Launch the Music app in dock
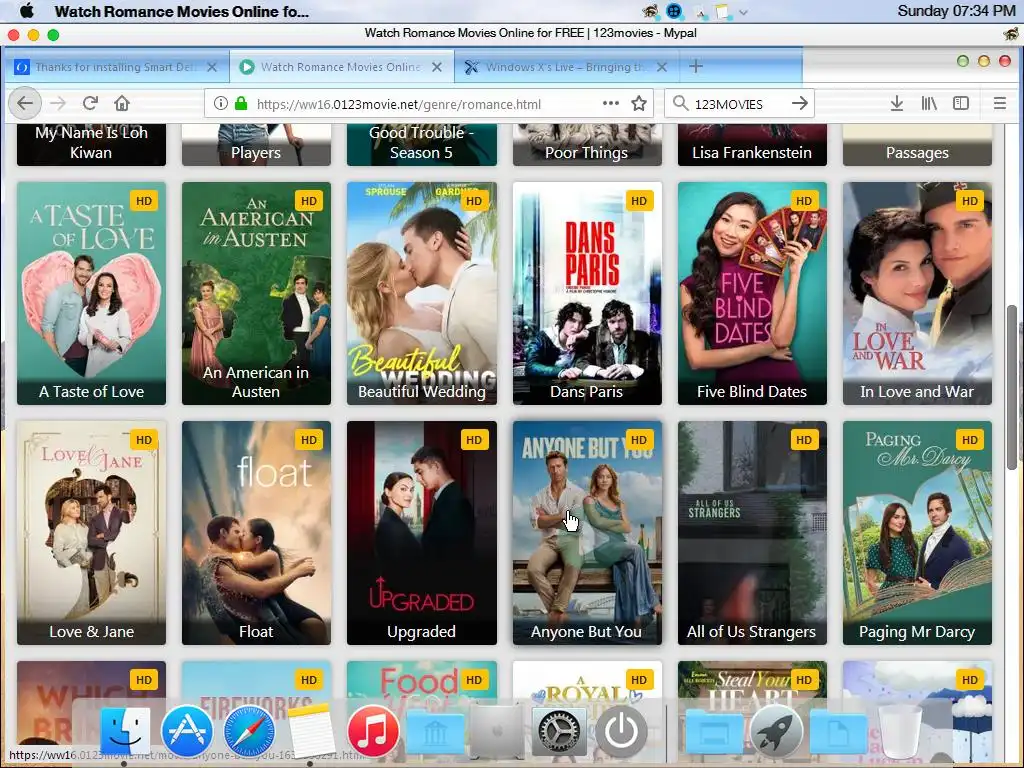Viewport: 1024px width, 768px height. [x=373, y=731]
